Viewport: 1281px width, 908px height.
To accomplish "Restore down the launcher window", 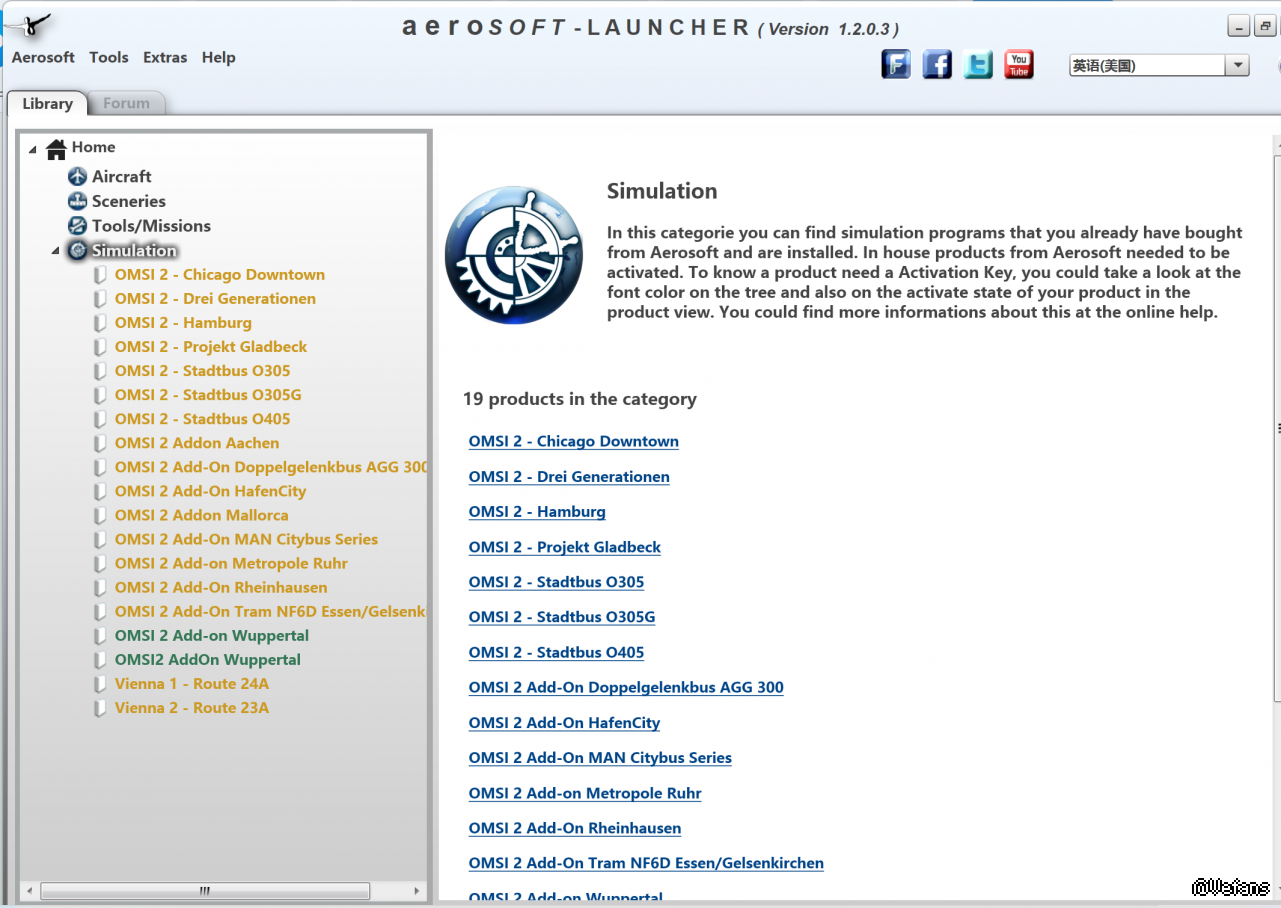I will tap(1264, 27).
